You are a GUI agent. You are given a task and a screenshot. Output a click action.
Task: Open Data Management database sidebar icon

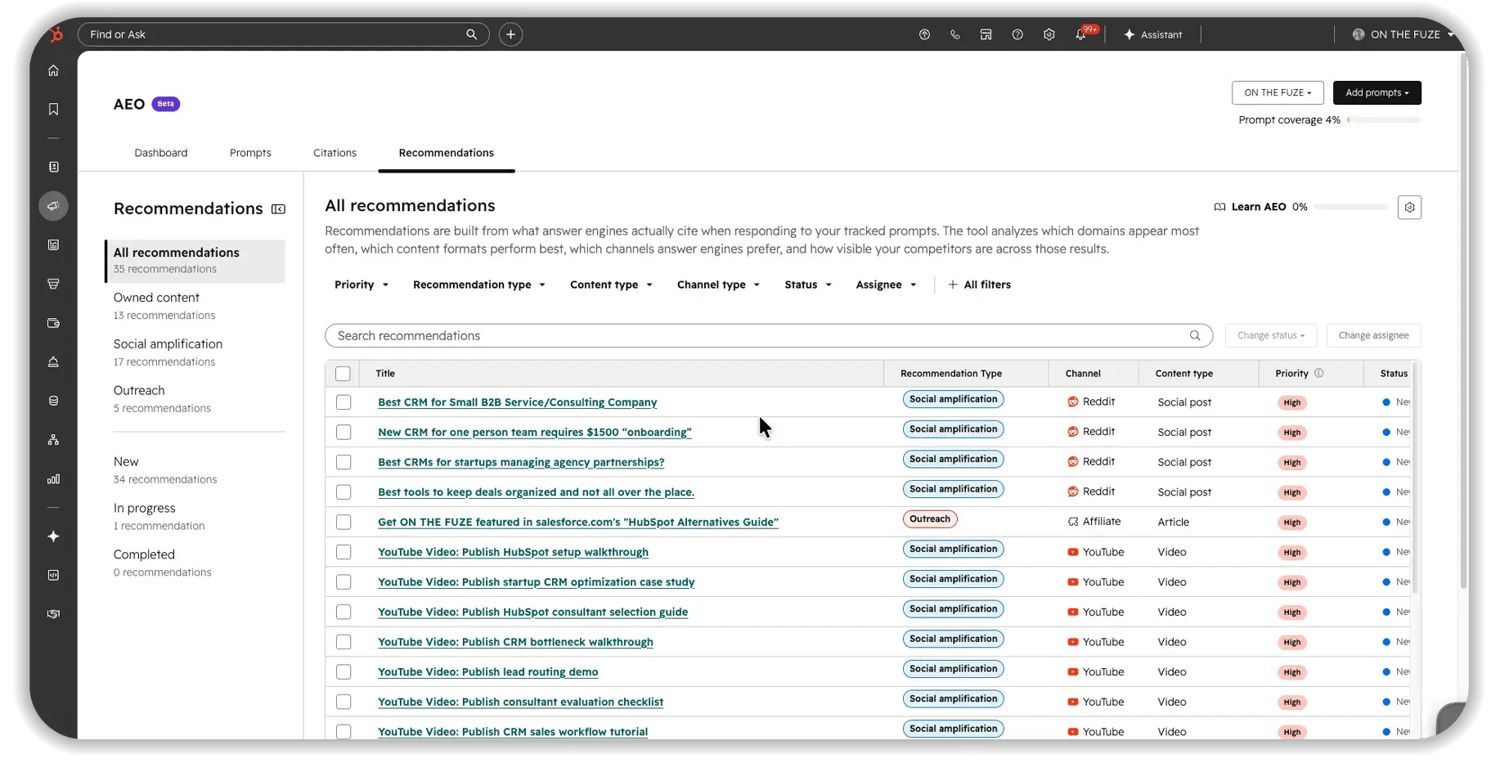(x=54, y=401)
